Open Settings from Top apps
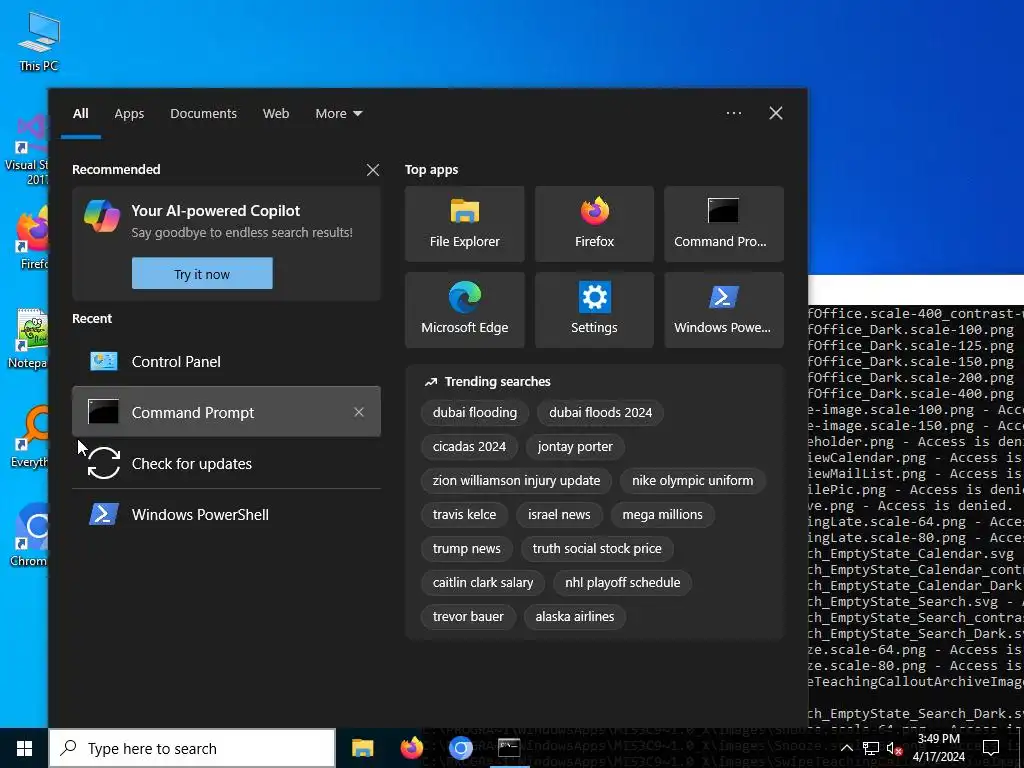 pyautogui.click(x=594, y=310)
